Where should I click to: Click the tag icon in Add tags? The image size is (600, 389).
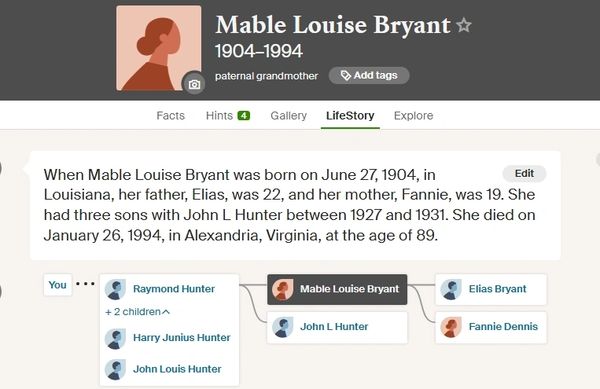[x=345, y=75]
